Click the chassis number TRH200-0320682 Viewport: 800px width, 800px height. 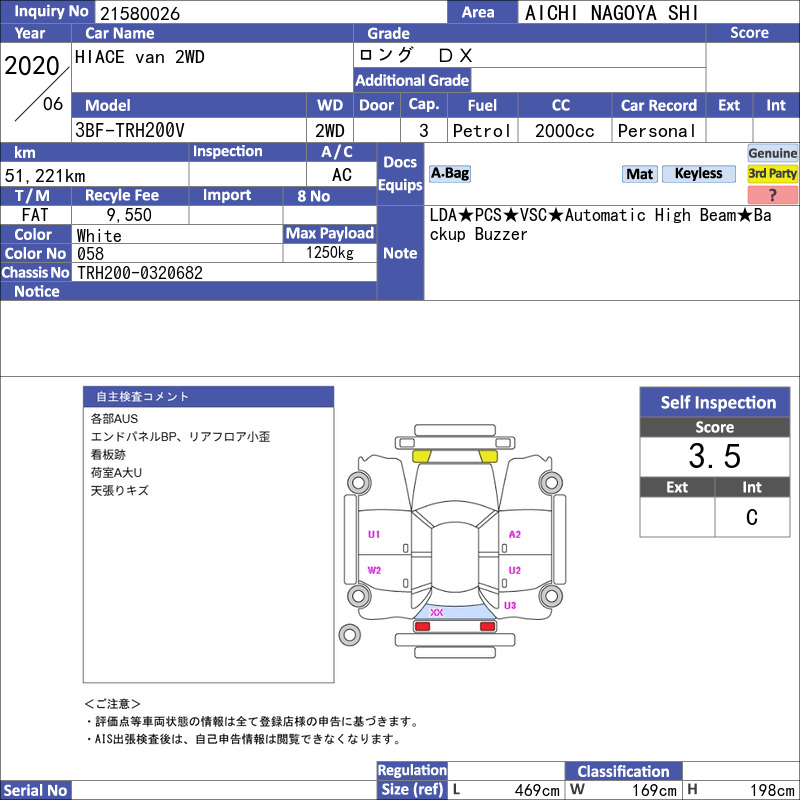pyautogui.click(x=140, y=273)
